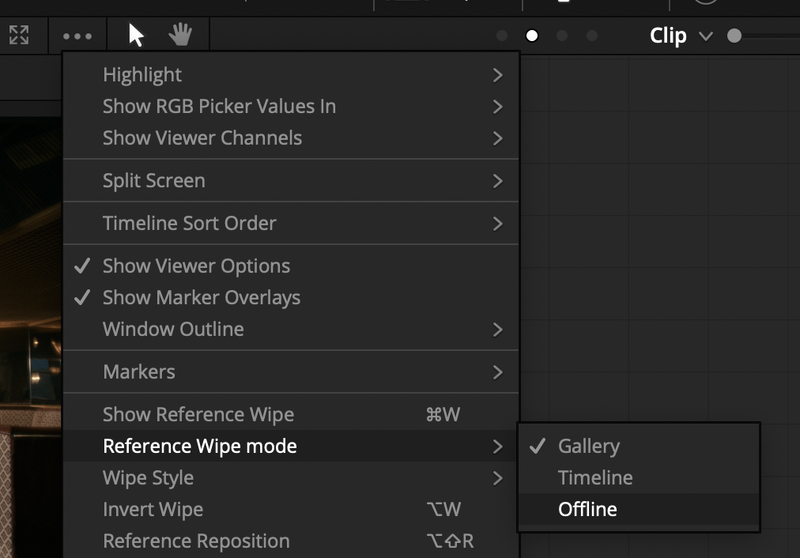Viewport: 800px width, 558px height.
Task: Click Show Reference Wipe
Action: (x=198, y=415)
